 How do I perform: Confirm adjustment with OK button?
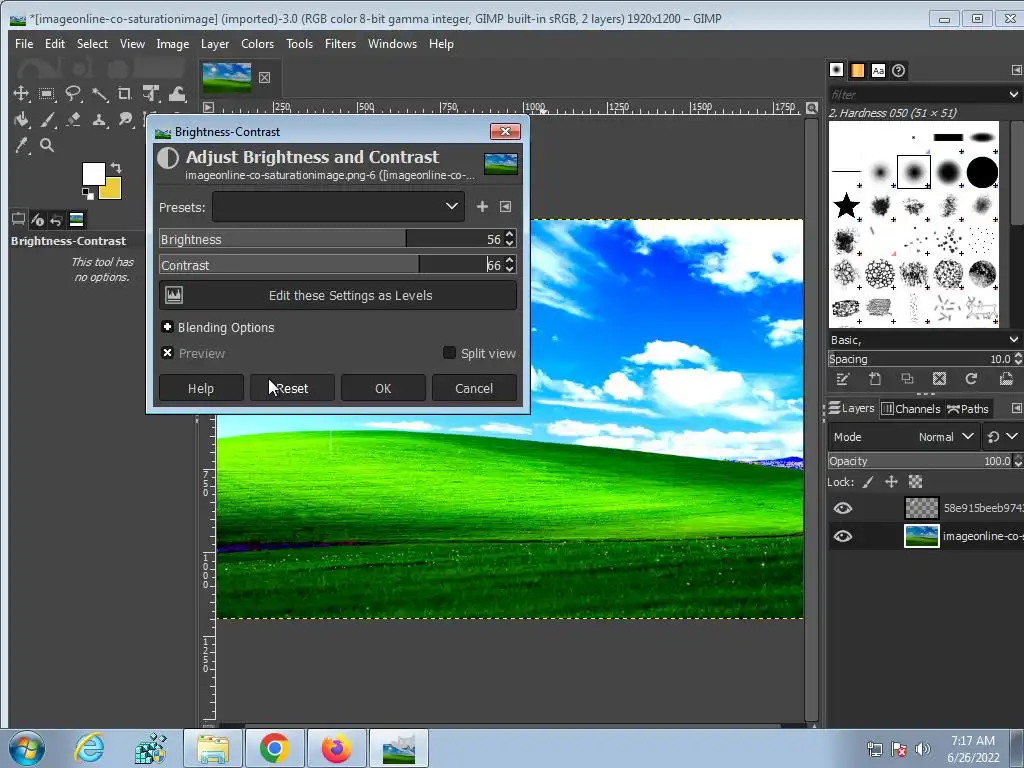[x=383, y=388]
